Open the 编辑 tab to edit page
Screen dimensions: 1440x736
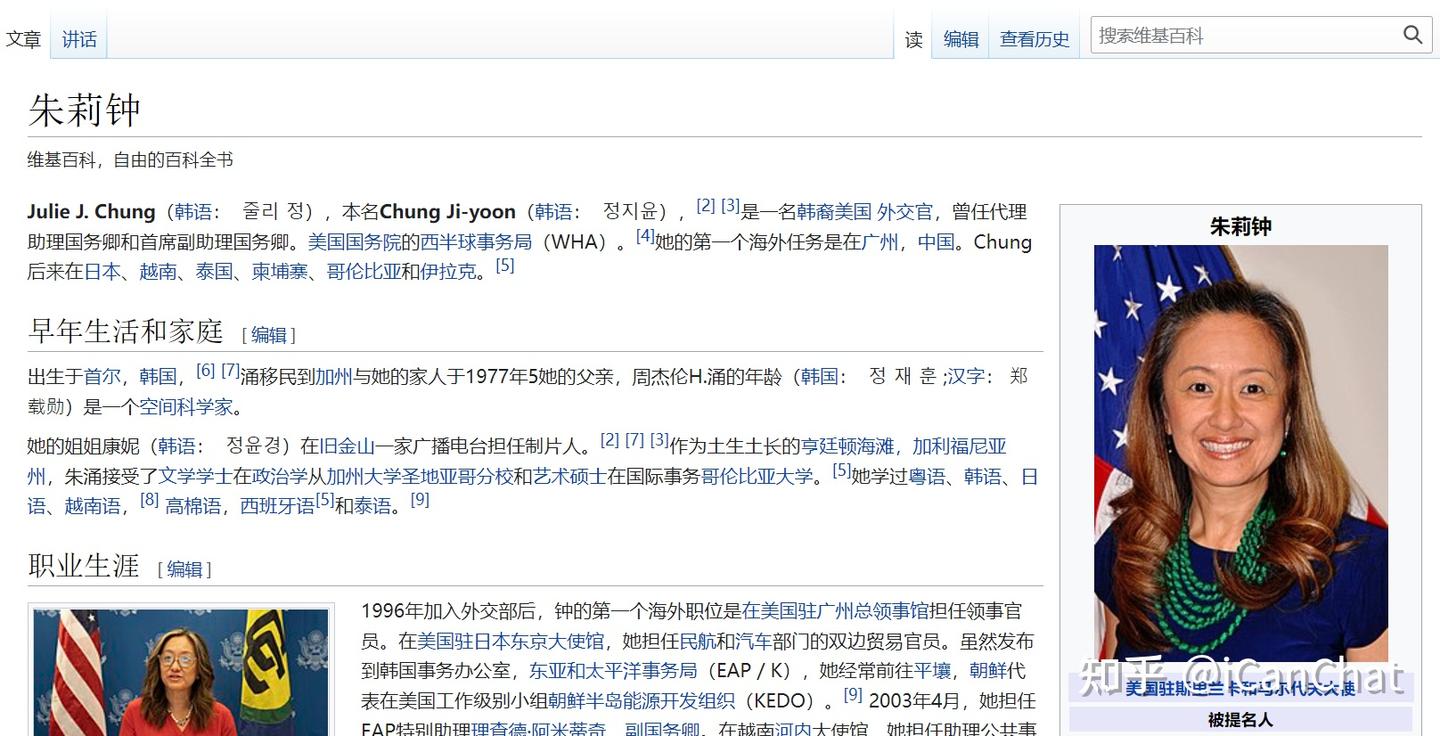[959, 39]
